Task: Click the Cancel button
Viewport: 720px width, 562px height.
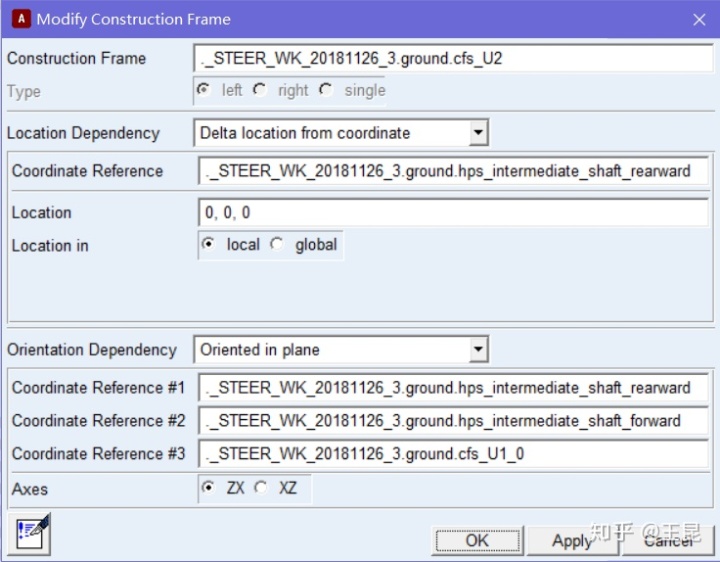Action: pyautogui.click(x=668, y=540)
